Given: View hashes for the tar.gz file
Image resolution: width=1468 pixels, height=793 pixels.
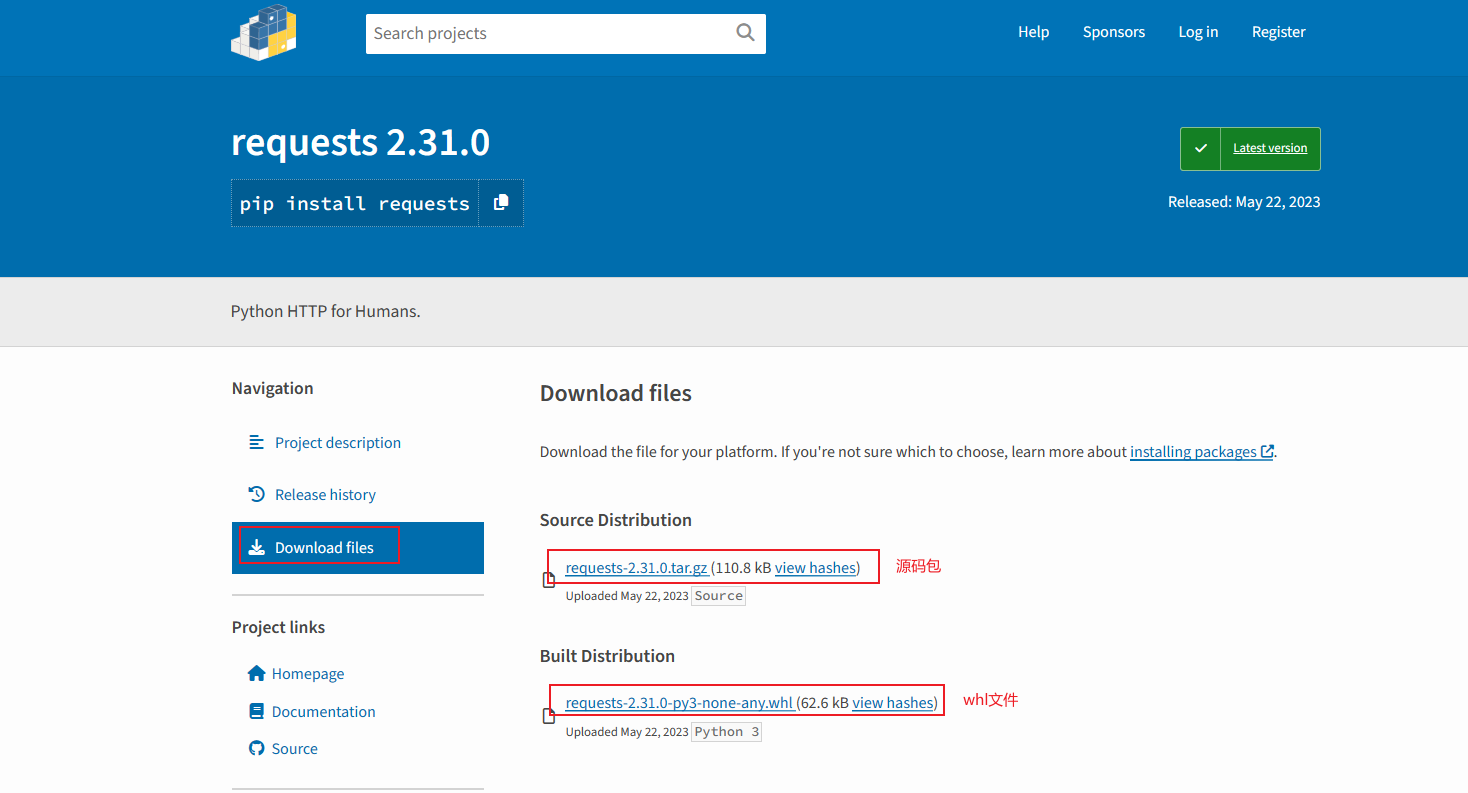Looking at the screenshot, I should click(815, 567).
